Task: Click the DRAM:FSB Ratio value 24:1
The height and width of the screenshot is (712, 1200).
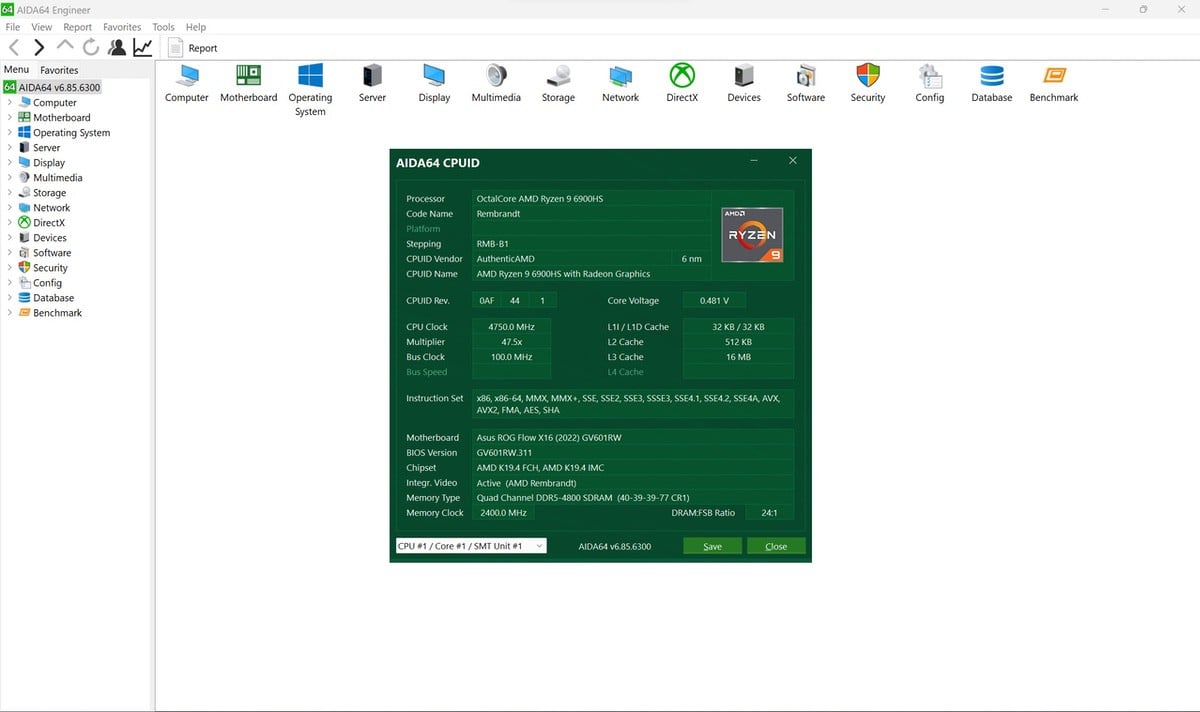Action: pyautogui.click(x=769, y=512)
